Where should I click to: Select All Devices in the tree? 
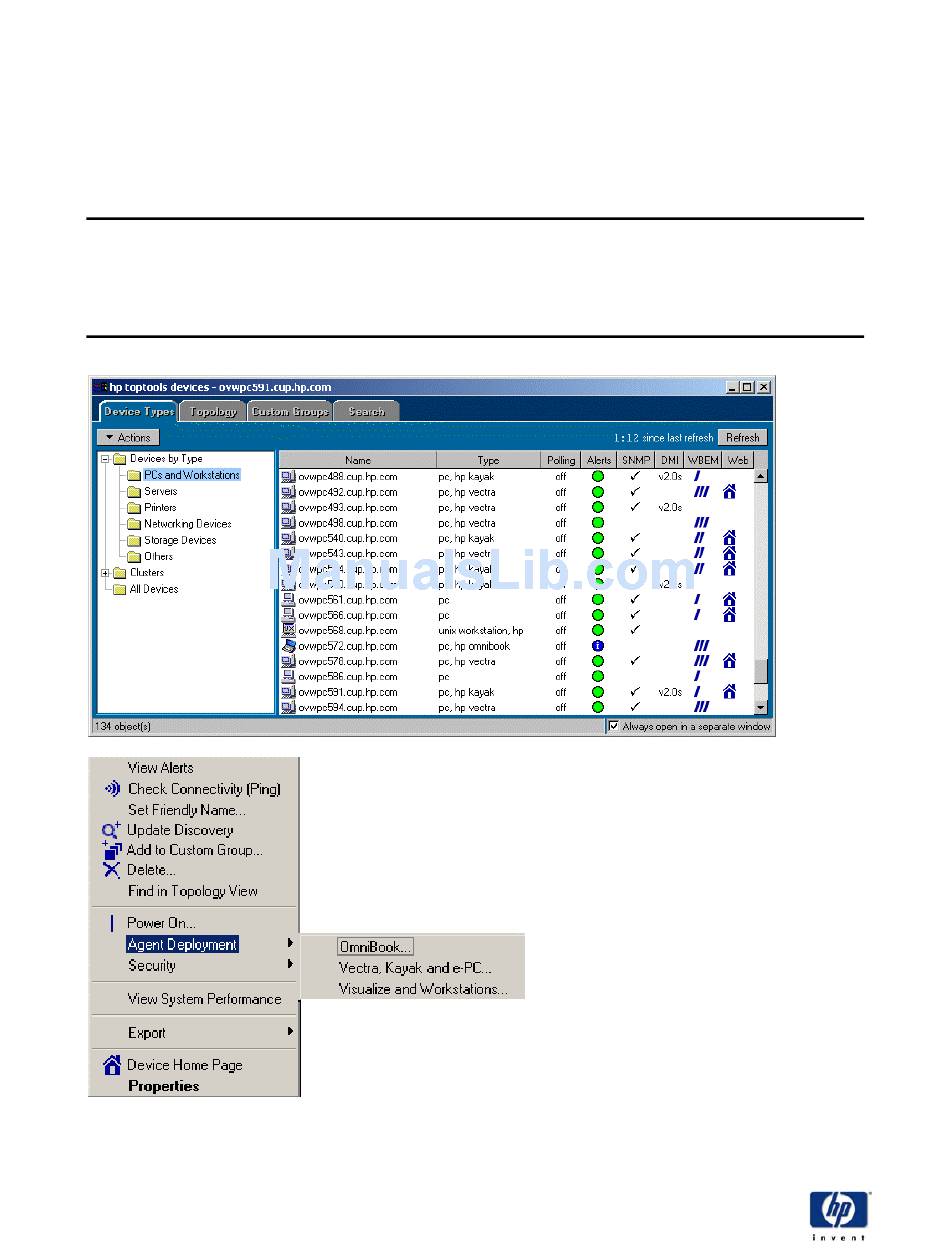point(154,589)
